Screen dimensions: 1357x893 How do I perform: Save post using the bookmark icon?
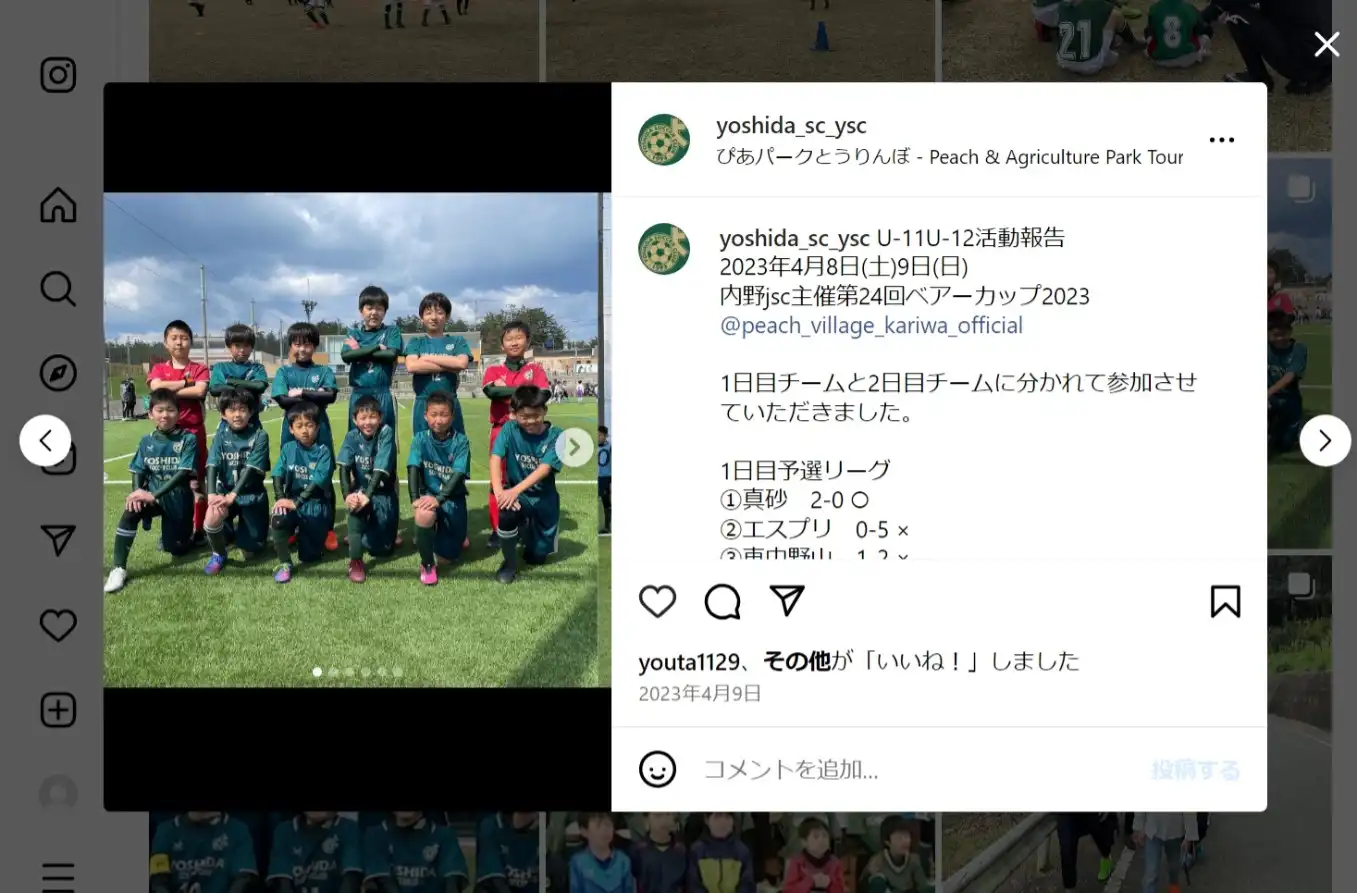1225,601
